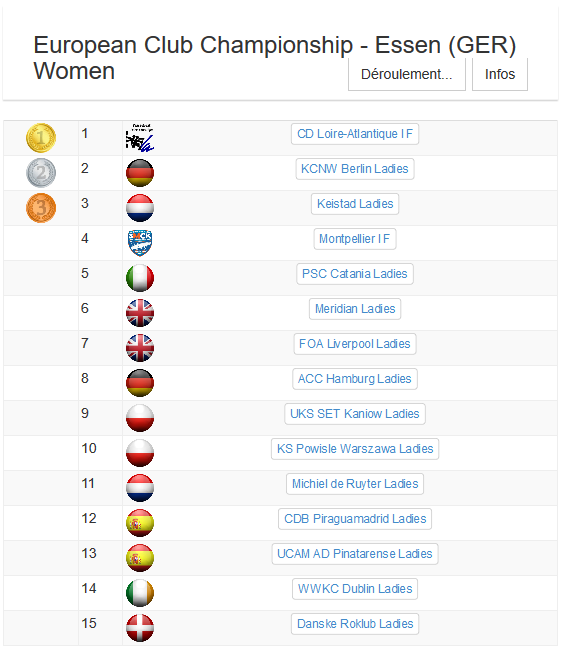This screenshot has height=671, width=565.
Task: Open the Keistad Ladies team link
Action: coord(355,204)
